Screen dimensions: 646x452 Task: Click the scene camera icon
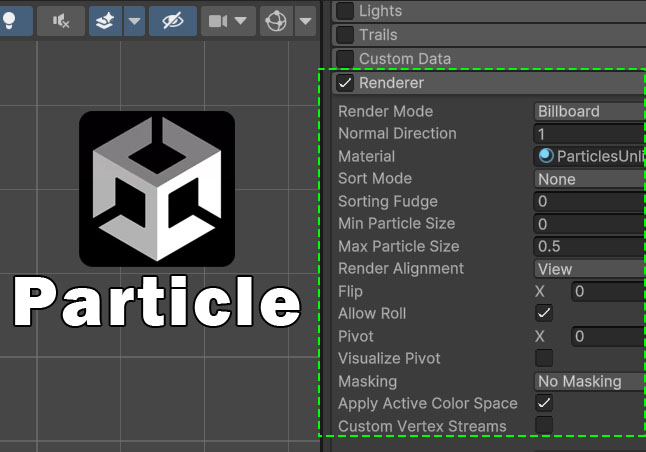tap(219, 20)
